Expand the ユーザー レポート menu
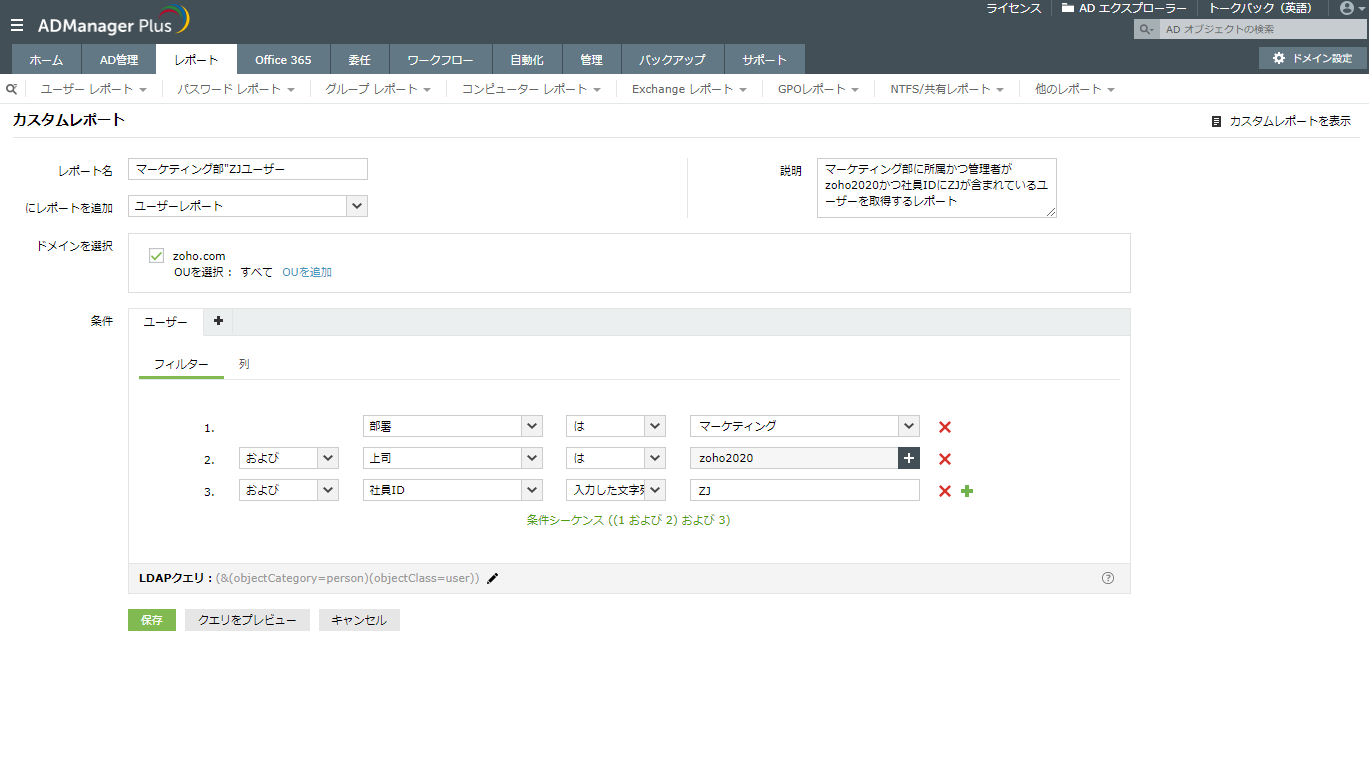The height and width of the screenshot is (774, 1369). [94, 89]
